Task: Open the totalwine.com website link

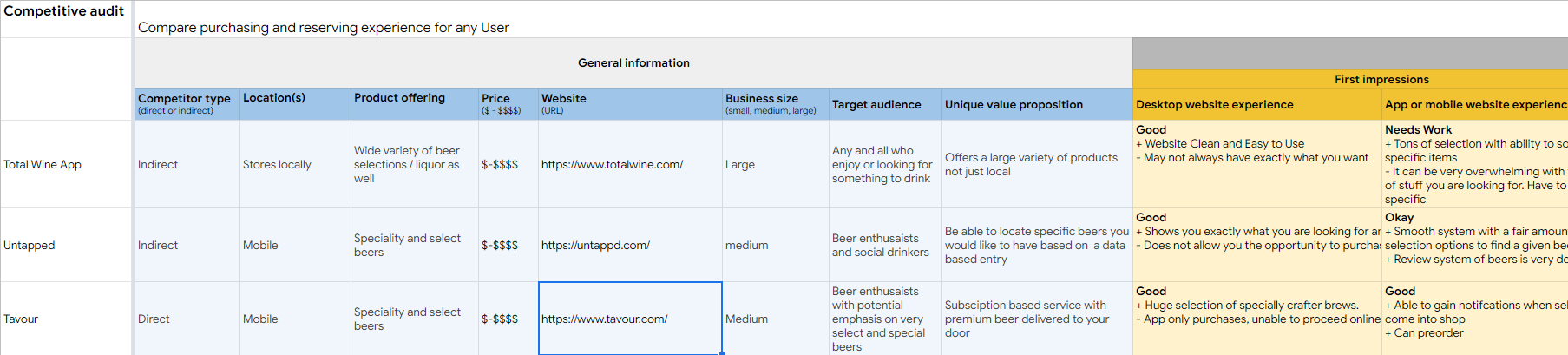Action: coord(612,165)
